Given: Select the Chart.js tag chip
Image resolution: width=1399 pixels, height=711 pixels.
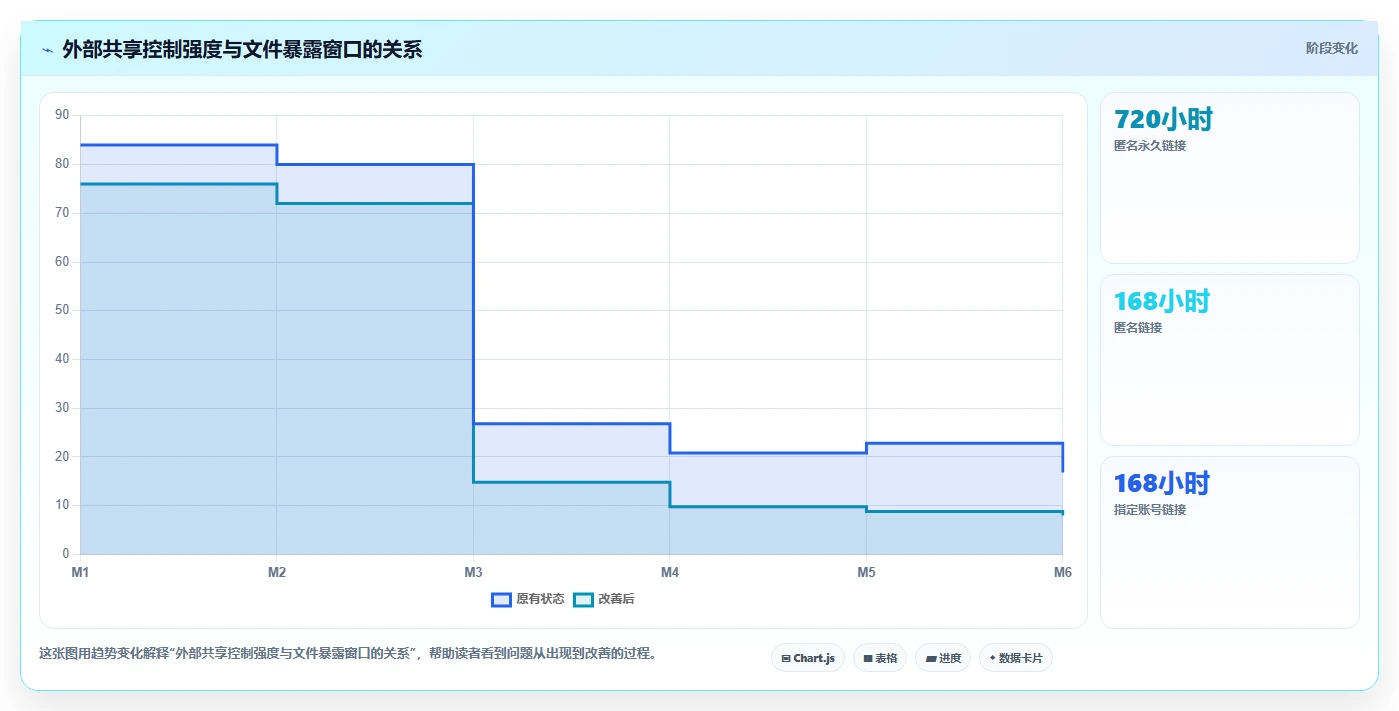Looking at the screenshot, I should (808, 658).
